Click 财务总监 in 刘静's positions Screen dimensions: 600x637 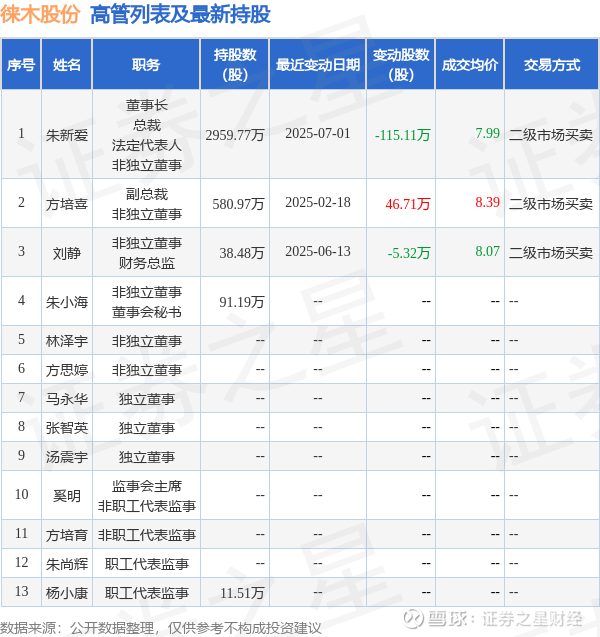147,263
